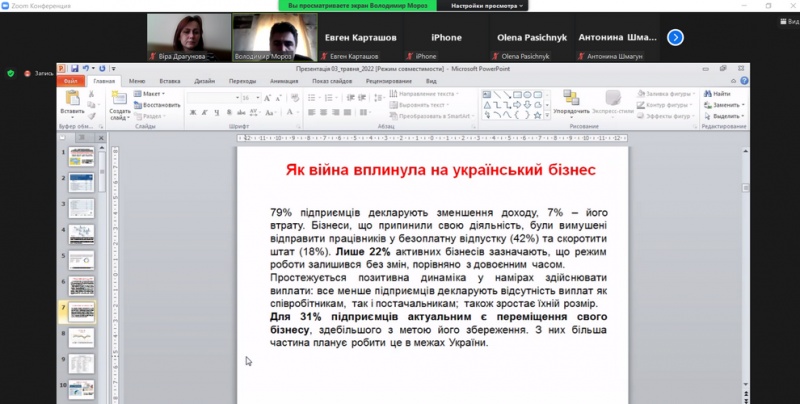Click the Paste (Вставить) clipboard icon
The height and width of the screenshot is (404, 800).
(x=72, y=98)
